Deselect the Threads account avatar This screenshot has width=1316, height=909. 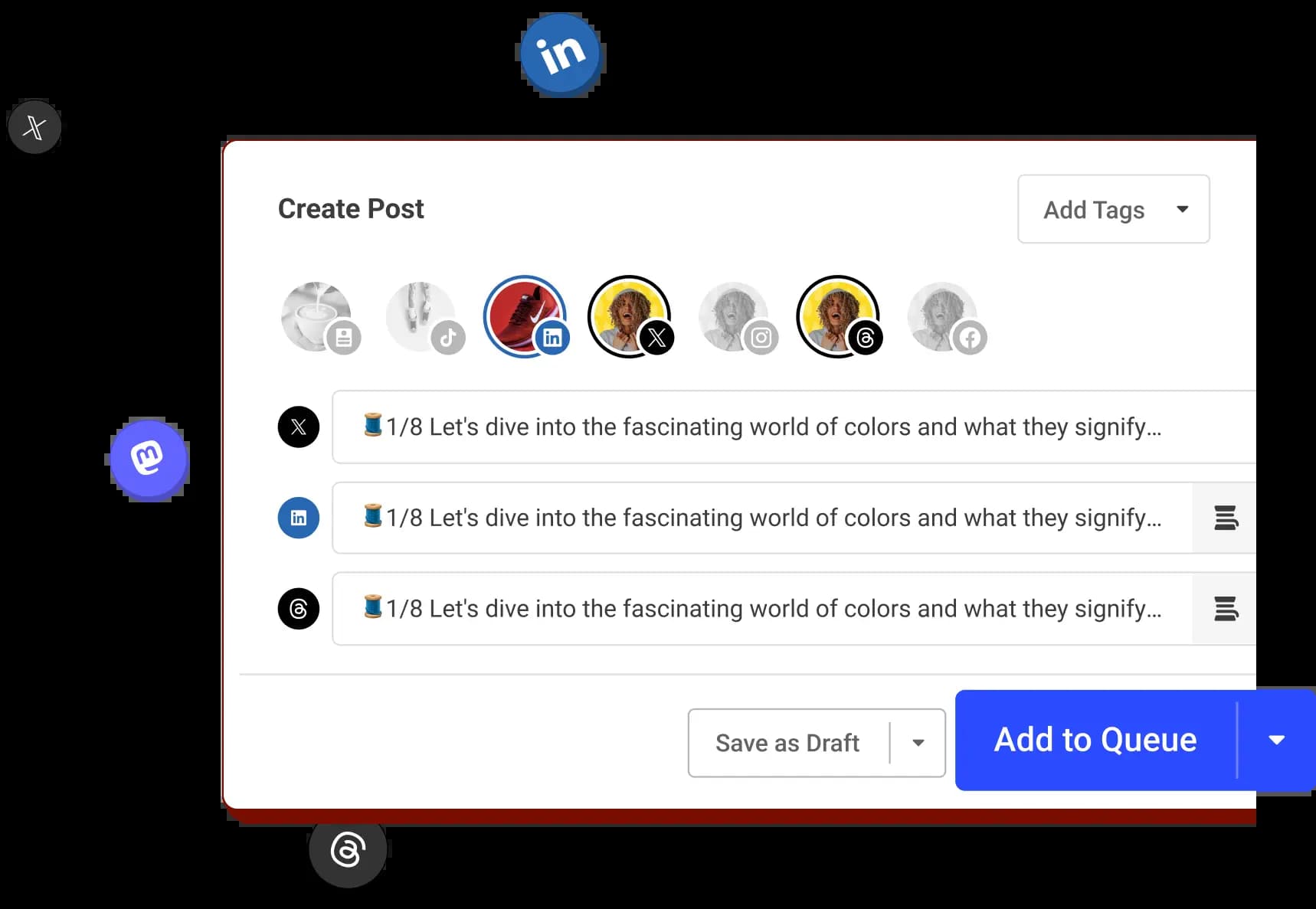click(840, 316)
